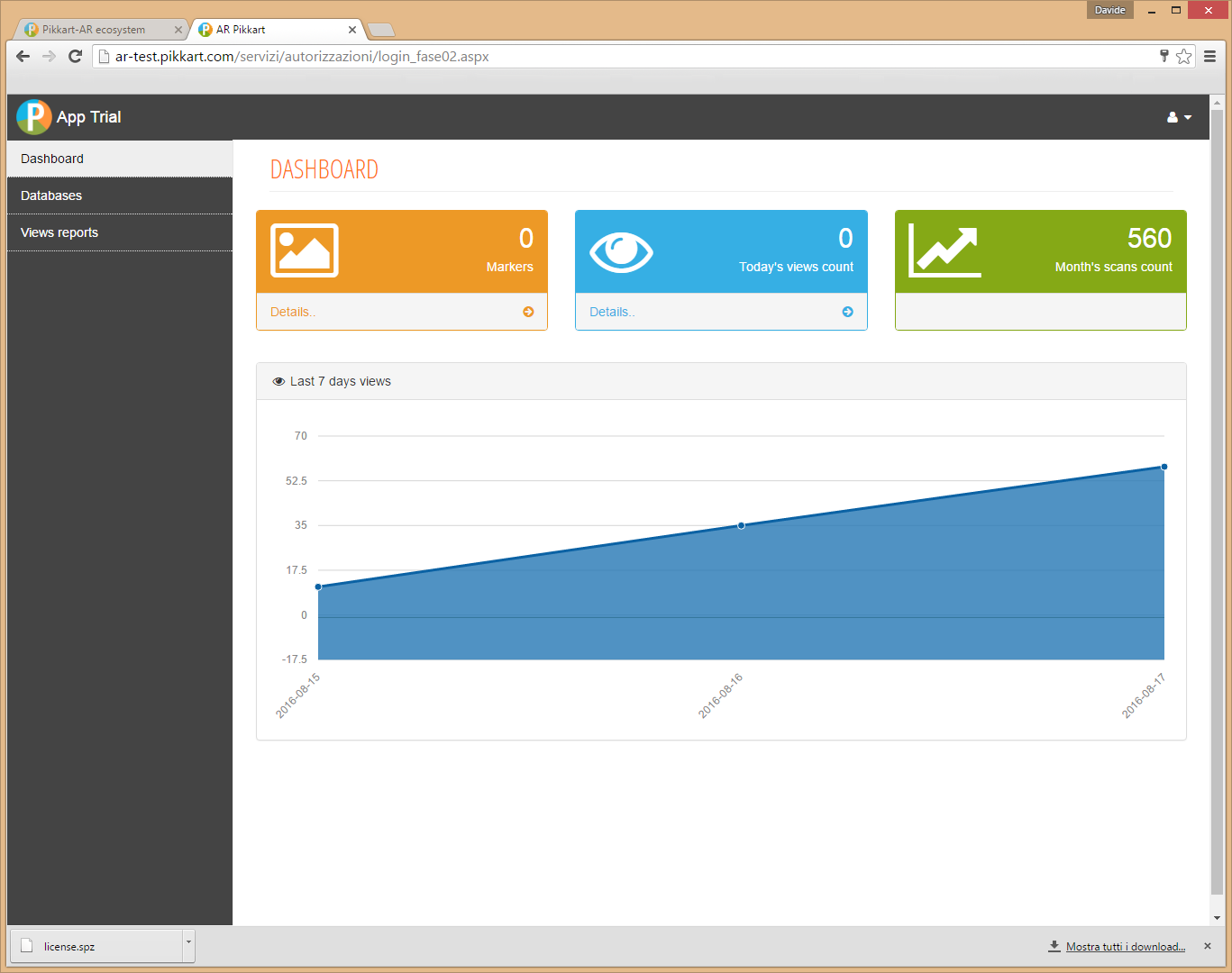Viewport: 1232px width, 973px height.
Task: Click the App Trial title
Action: tap(88, 117)
